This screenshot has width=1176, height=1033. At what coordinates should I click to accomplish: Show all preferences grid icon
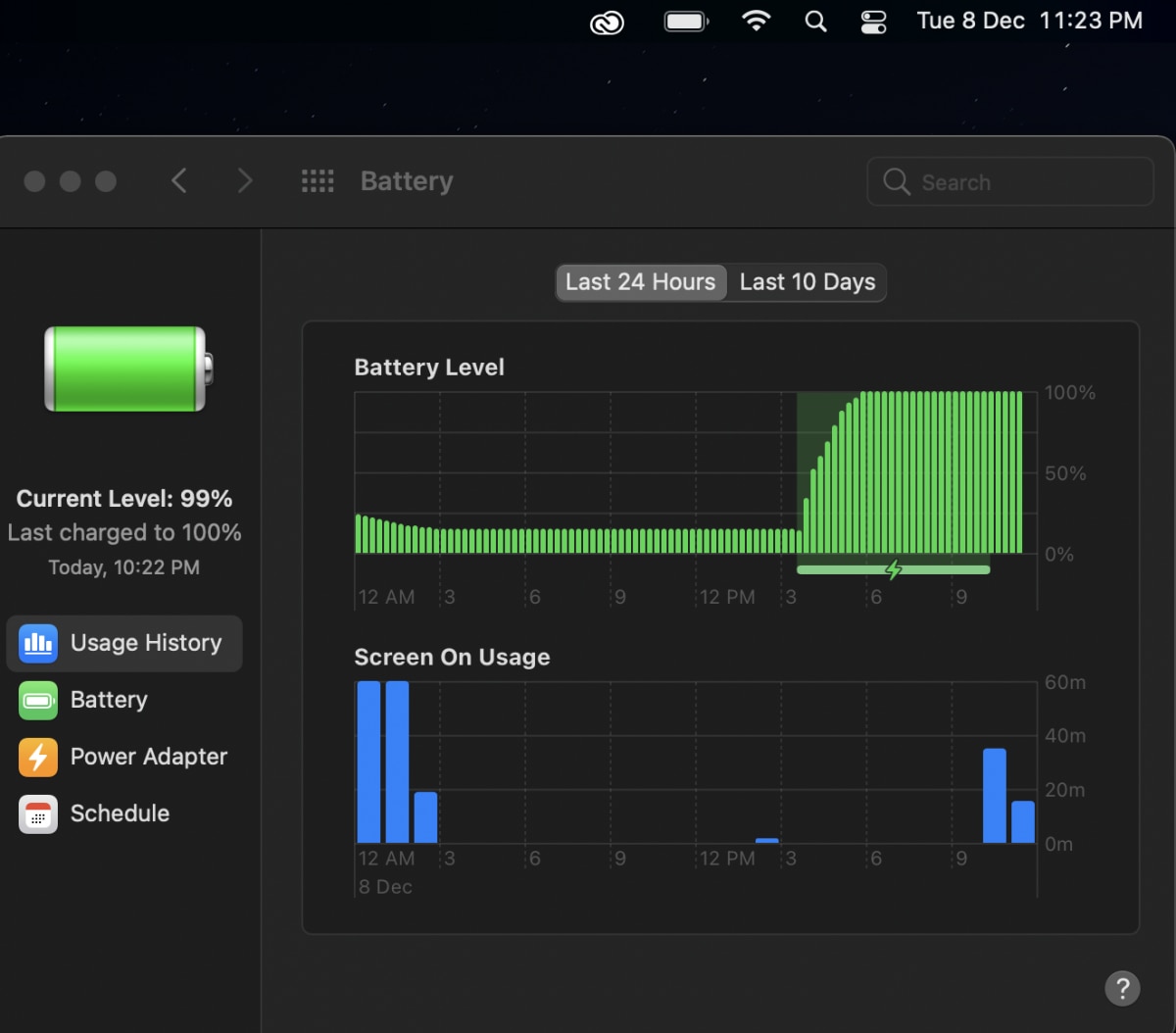pos(318,181)
